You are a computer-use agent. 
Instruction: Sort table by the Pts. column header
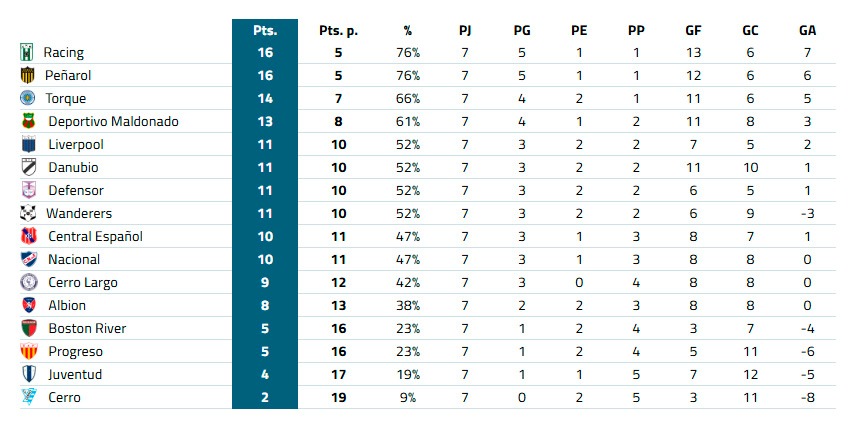point(265,30)
